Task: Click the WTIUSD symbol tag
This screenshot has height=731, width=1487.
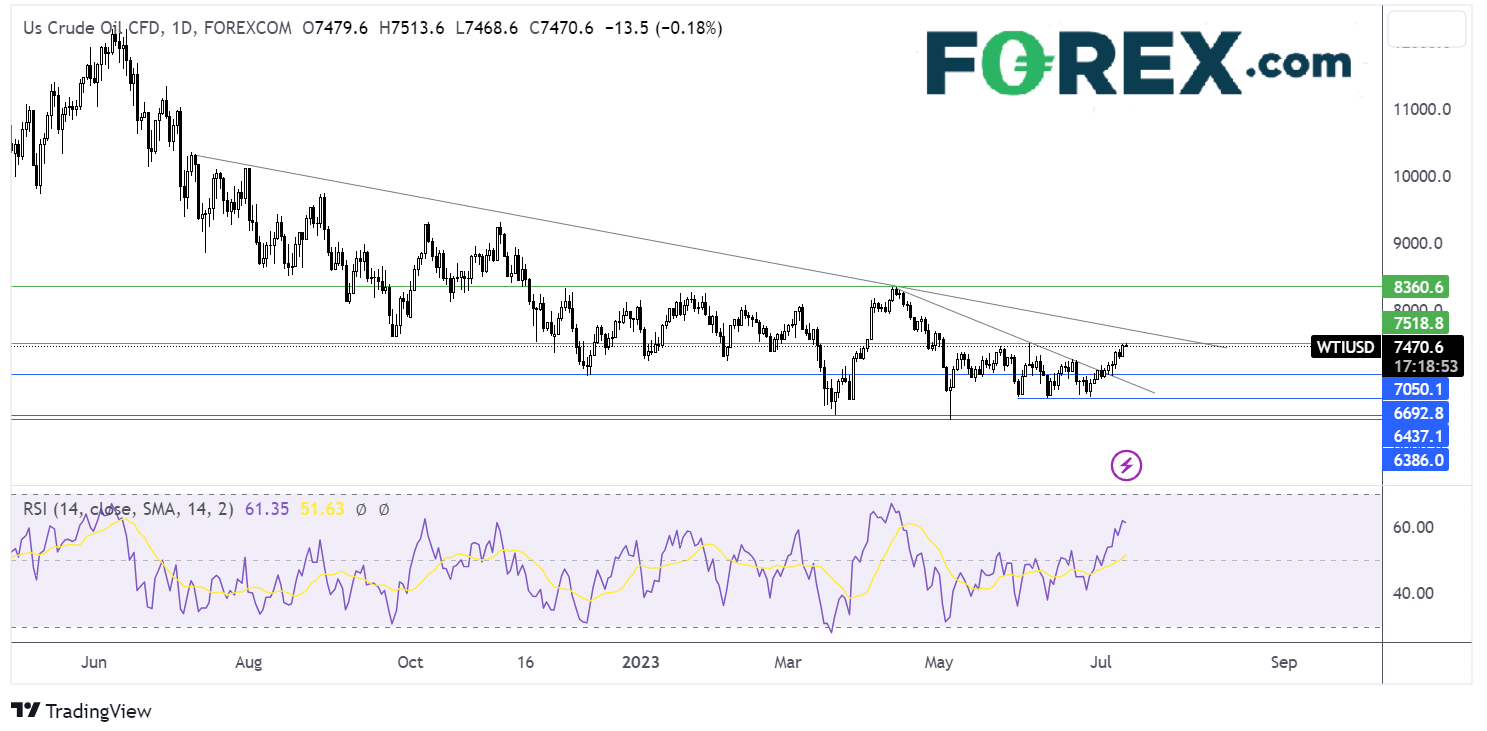Action: [x=1346, y=347]
